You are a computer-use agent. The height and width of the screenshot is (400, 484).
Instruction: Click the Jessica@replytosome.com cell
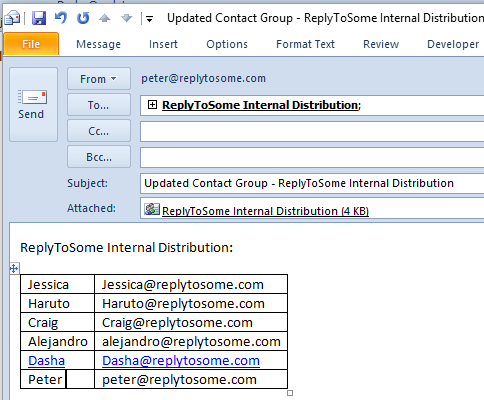tap(191, 284)
